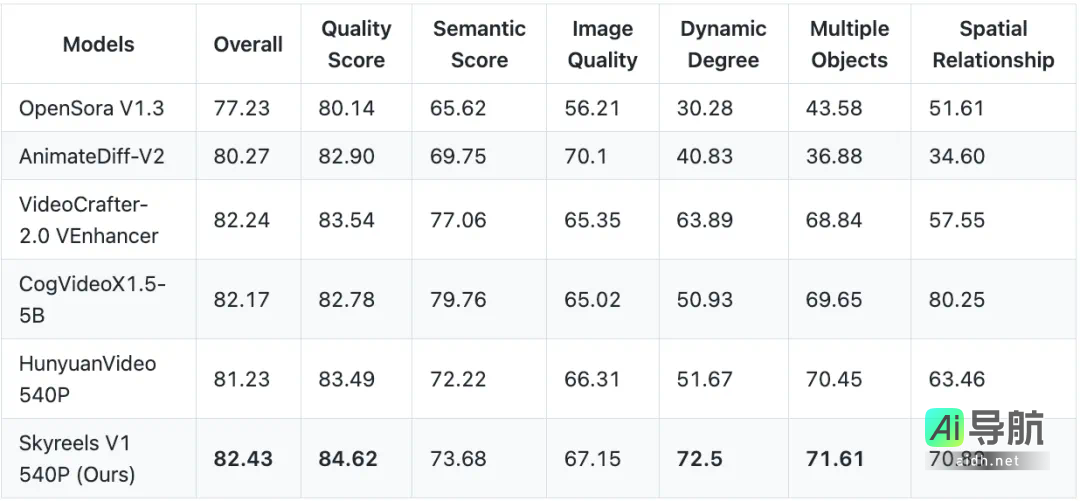Click the bold 71.61 multiple objects value

pos(835,459)
